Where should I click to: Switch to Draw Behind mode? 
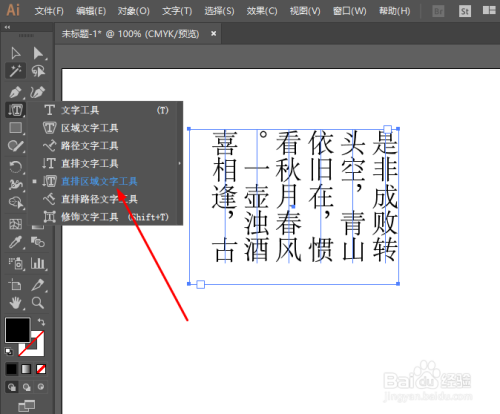click(27, 387)
